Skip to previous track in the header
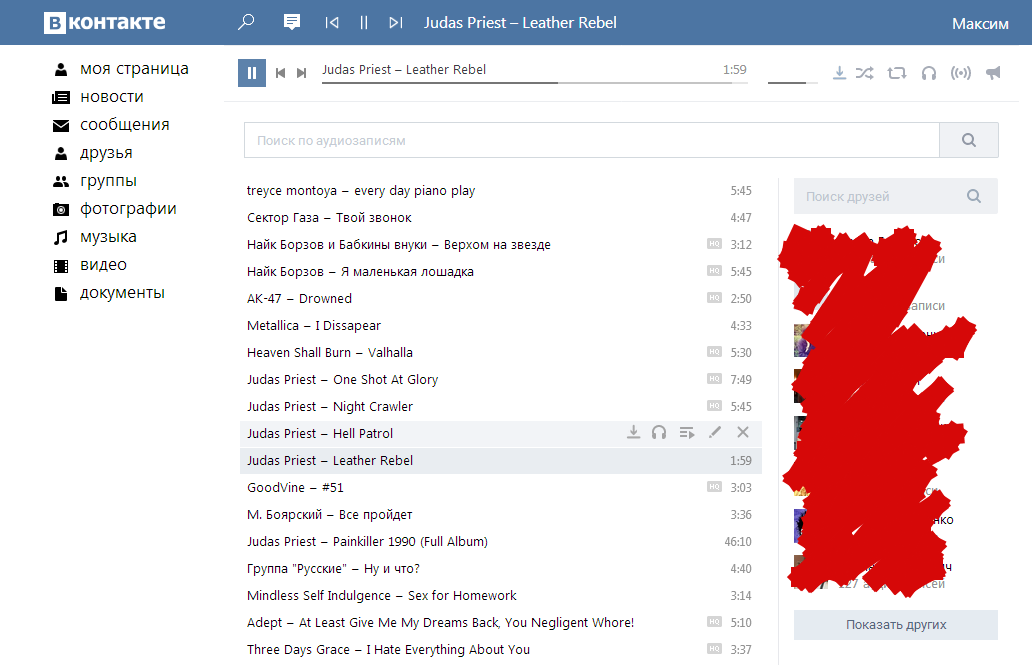 tap(332, 22)
